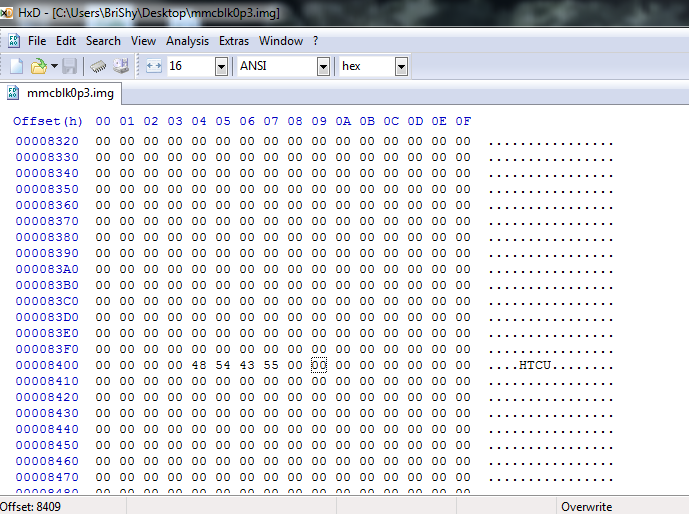The height and width of the screenshot is (514, 689).
Task: Click the Open disk icon
Action: (x=121, y=66)
